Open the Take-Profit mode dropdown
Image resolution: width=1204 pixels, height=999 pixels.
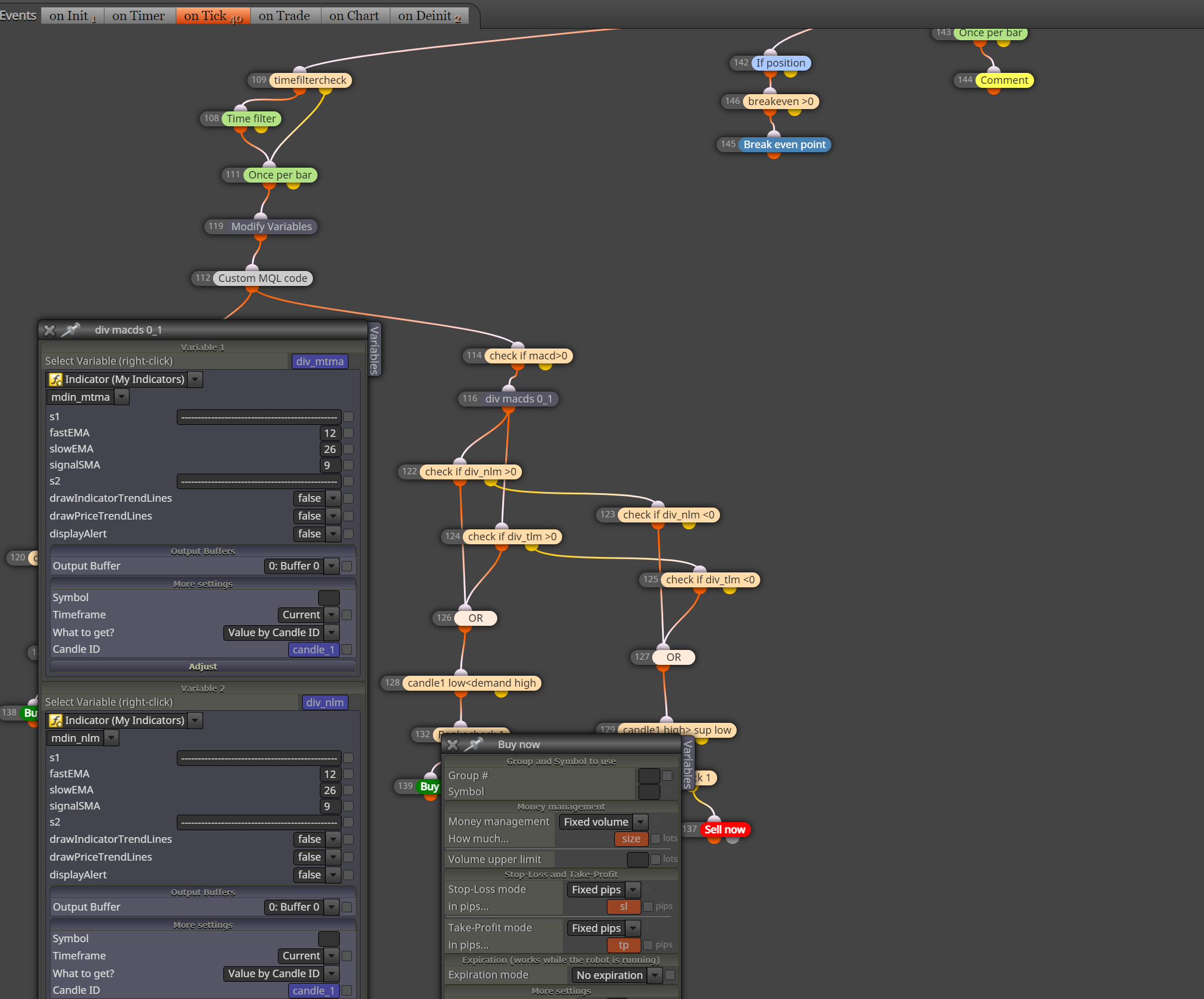click(x=633, y=928)
